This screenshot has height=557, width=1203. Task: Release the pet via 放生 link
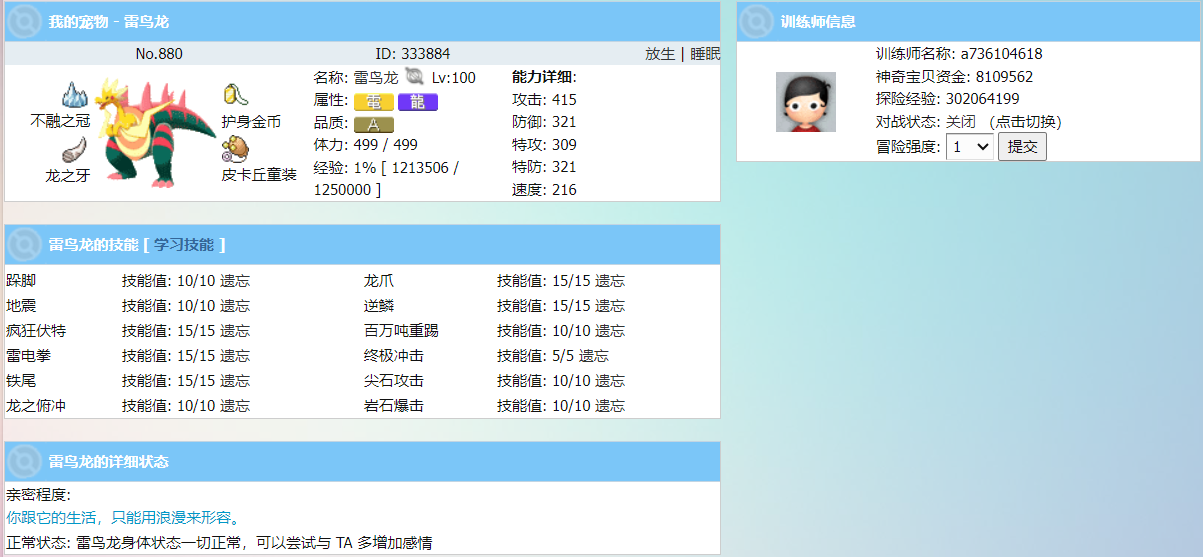660,54
